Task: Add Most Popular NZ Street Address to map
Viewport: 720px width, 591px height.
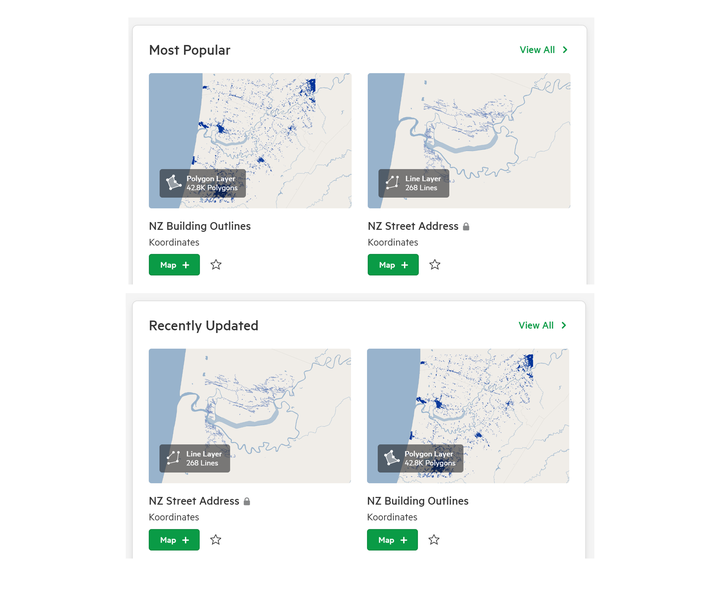Action: [x=393, y=265]
